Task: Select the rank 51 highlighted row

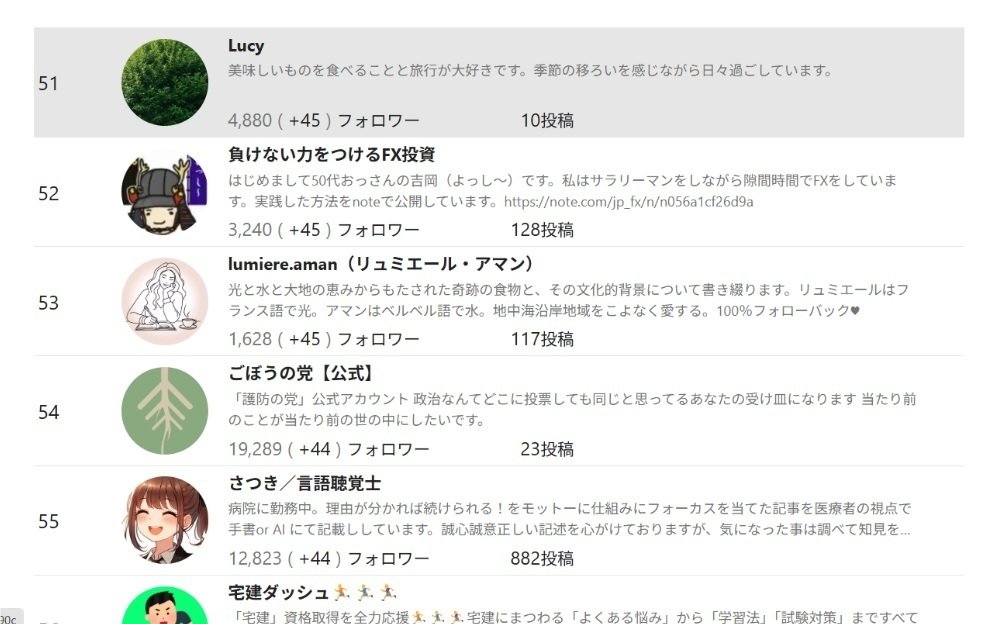Action: click(x=499, y=82)
